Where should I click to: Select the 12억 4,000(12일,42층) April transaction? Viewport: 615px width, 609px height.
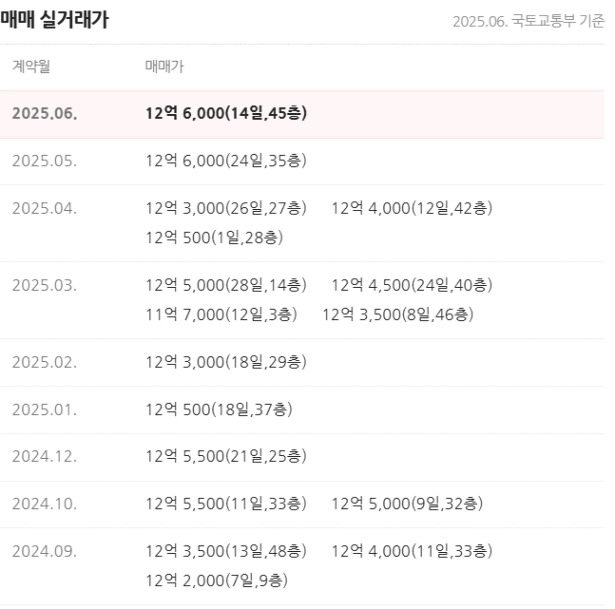click(412, 208)
